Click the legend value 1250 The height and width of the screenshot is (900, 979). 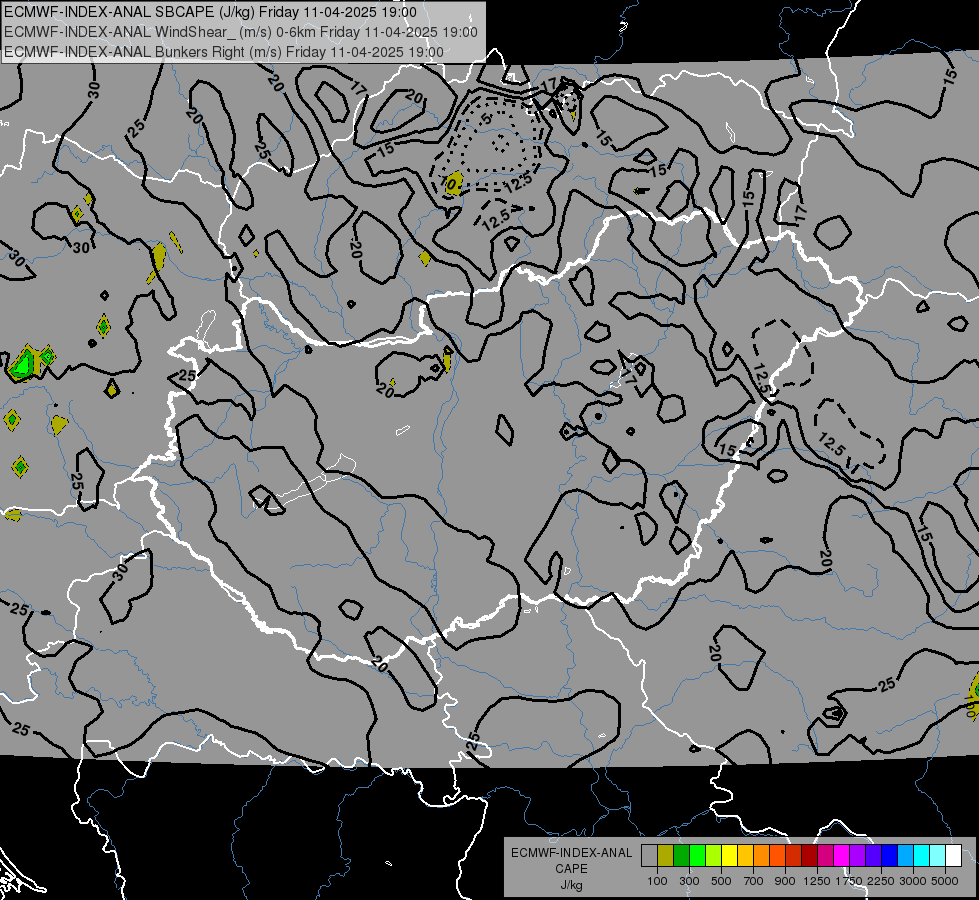point(817,881)
